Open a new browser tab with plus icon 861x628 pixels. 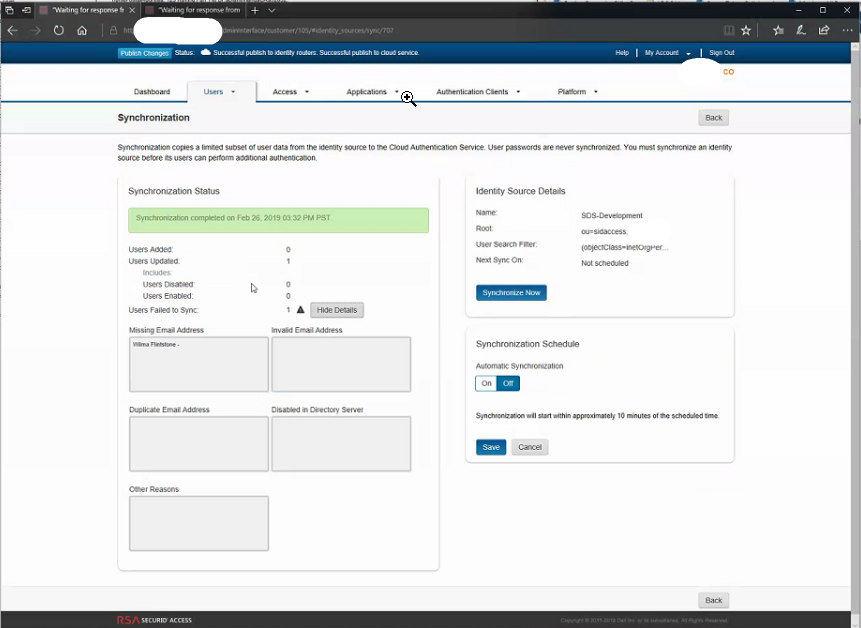255,10
